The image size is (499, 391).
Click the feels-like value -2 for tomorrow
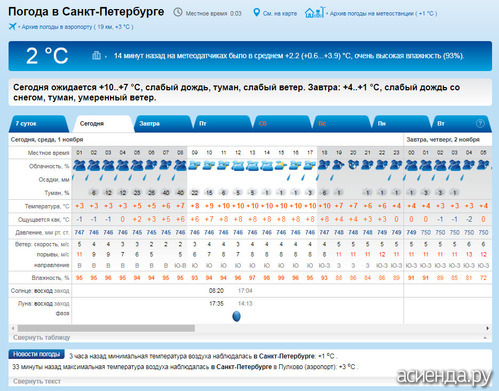point(469,219)
